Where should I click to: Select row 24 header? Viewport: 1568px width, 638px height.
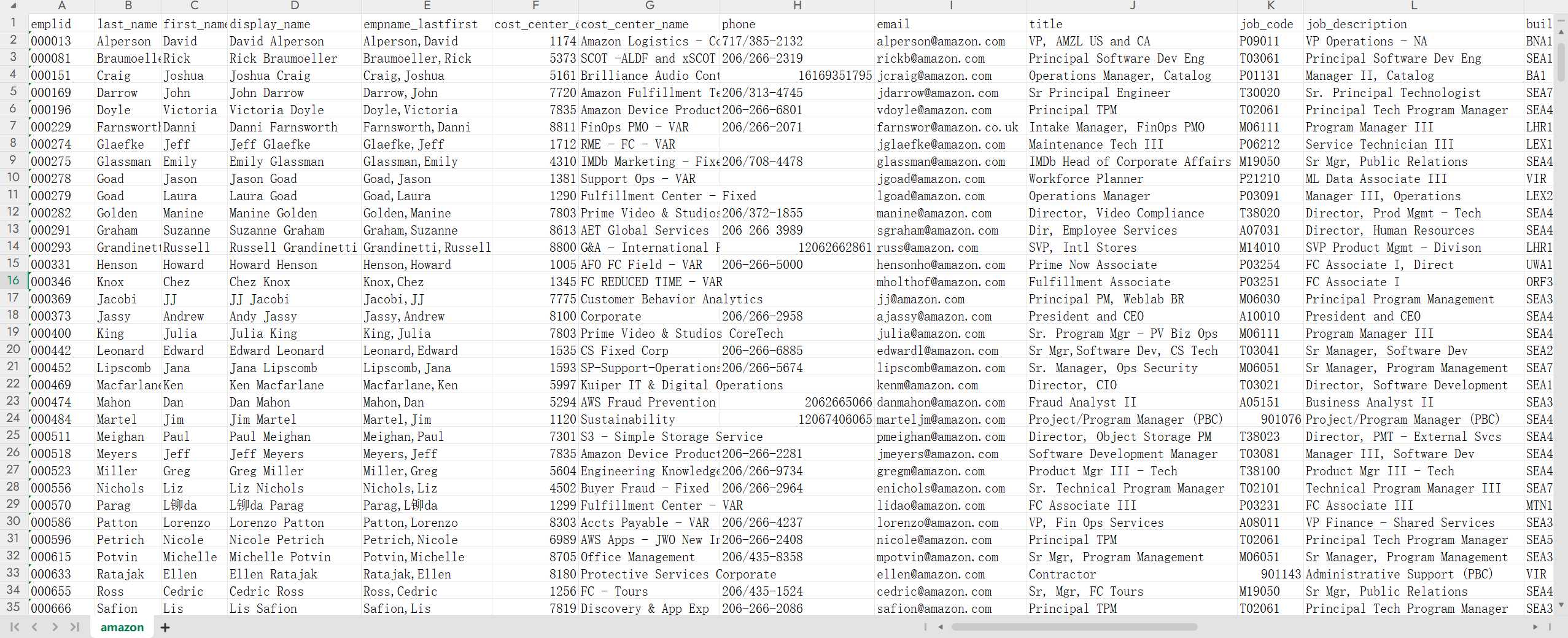coord(14,419)
